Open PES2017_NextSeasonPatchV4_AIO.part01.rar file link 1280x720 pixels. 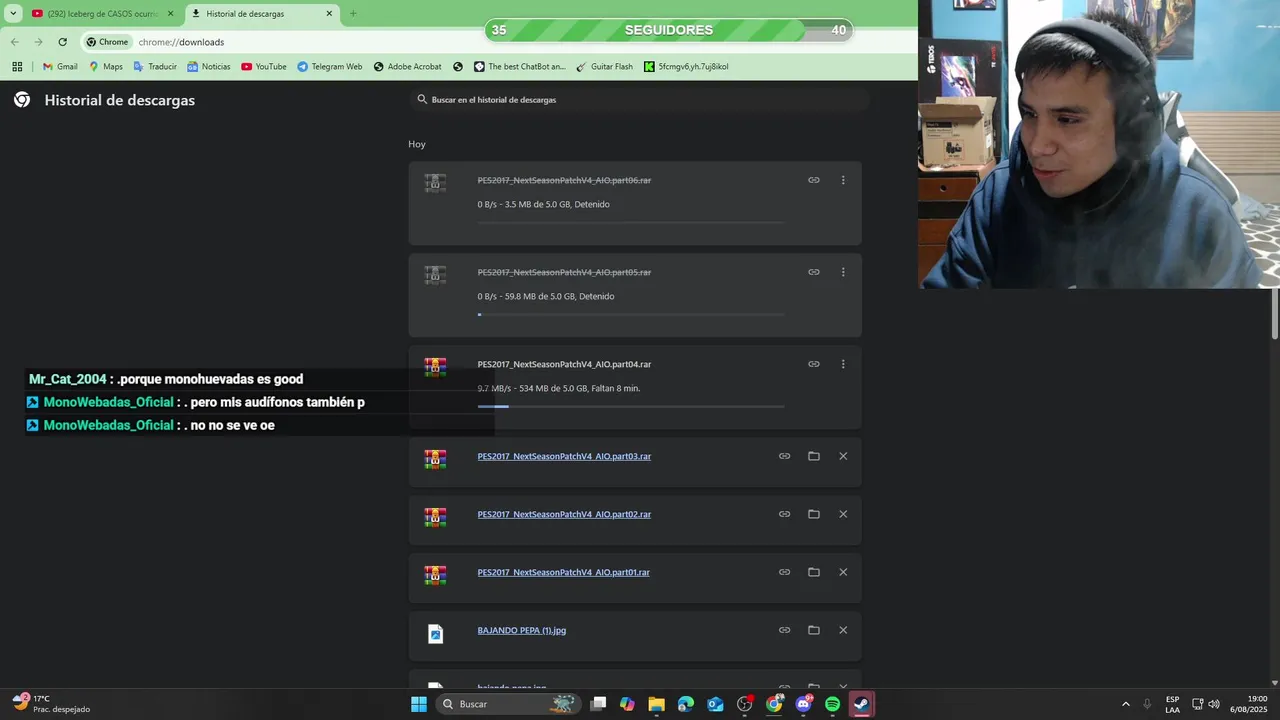[x=564, y=572]
